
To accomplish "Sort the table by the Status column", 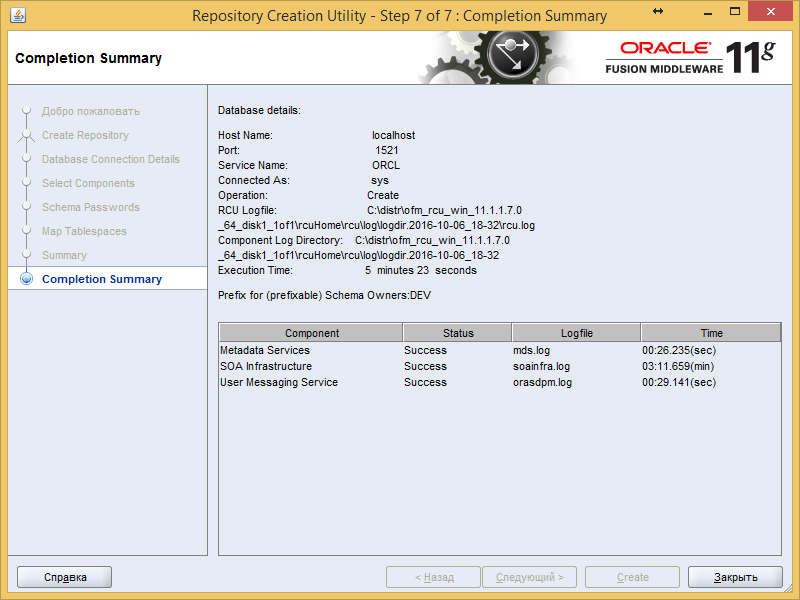I will [456, 332].
